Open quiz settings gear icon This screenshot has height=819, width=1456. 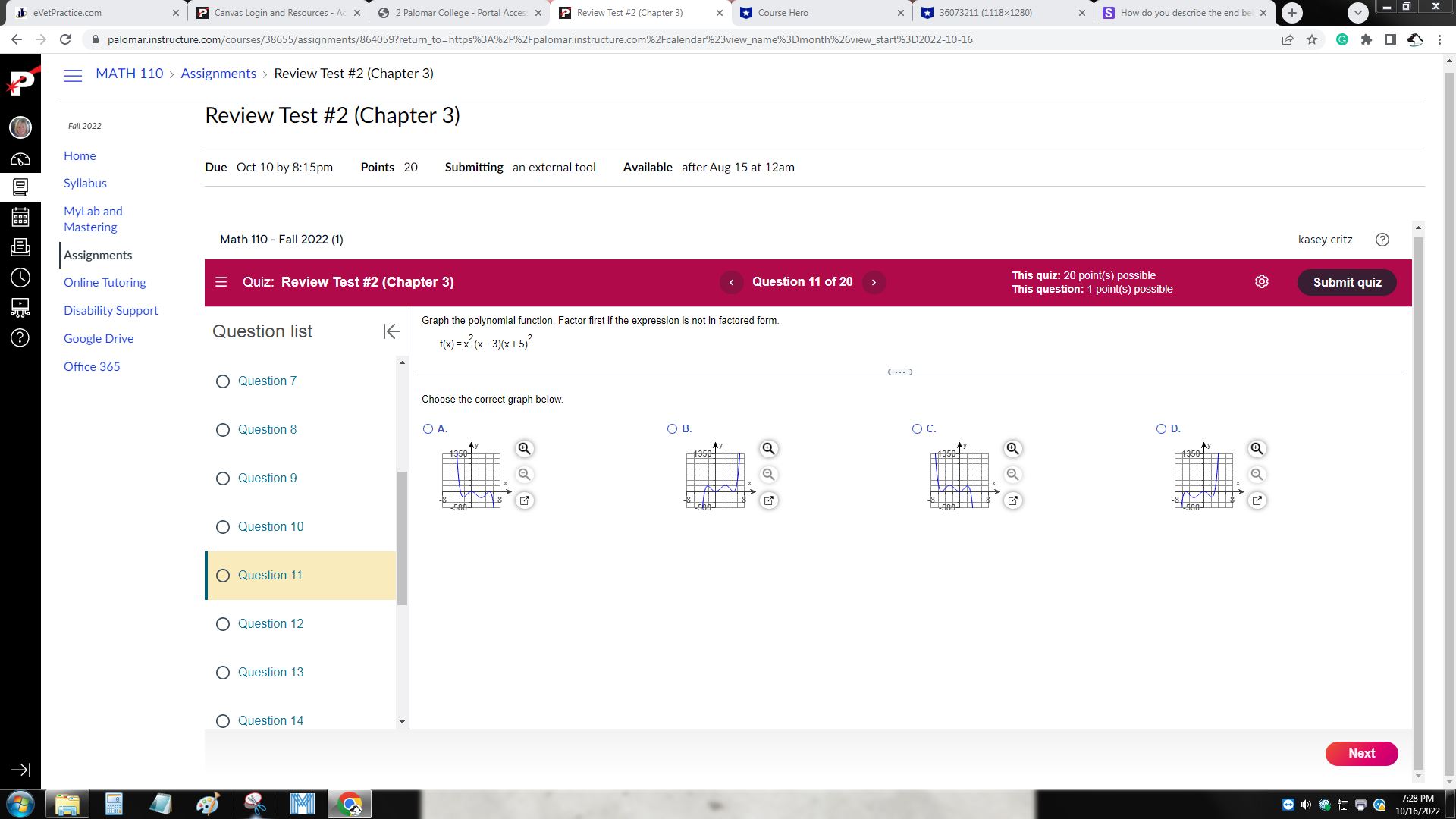pos(1261,281)
